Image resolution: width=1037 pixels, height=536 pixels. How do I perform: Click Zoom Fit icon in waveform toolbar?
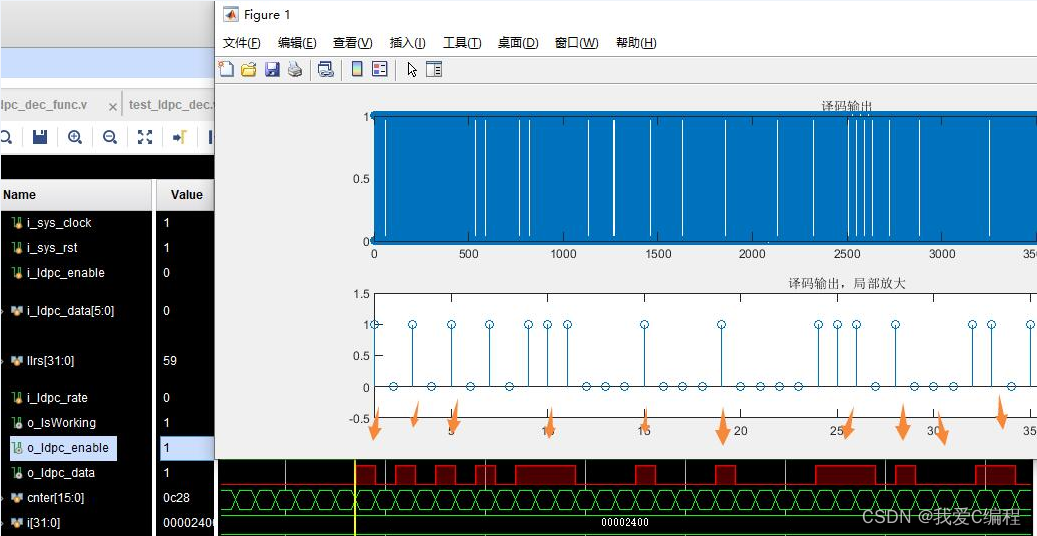[x=145, y=137]
